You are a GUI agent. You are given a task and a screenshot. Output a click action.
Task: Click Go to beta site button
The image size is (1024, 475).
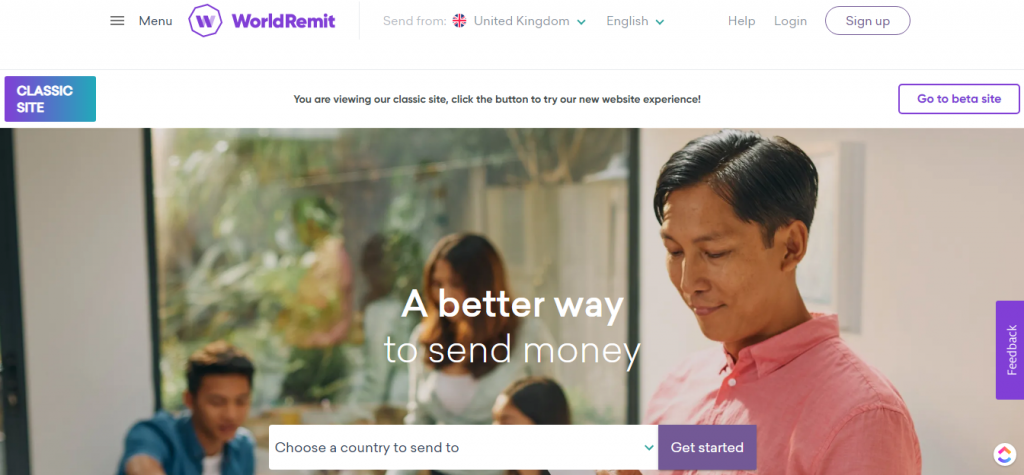click(x=959, y=99)
